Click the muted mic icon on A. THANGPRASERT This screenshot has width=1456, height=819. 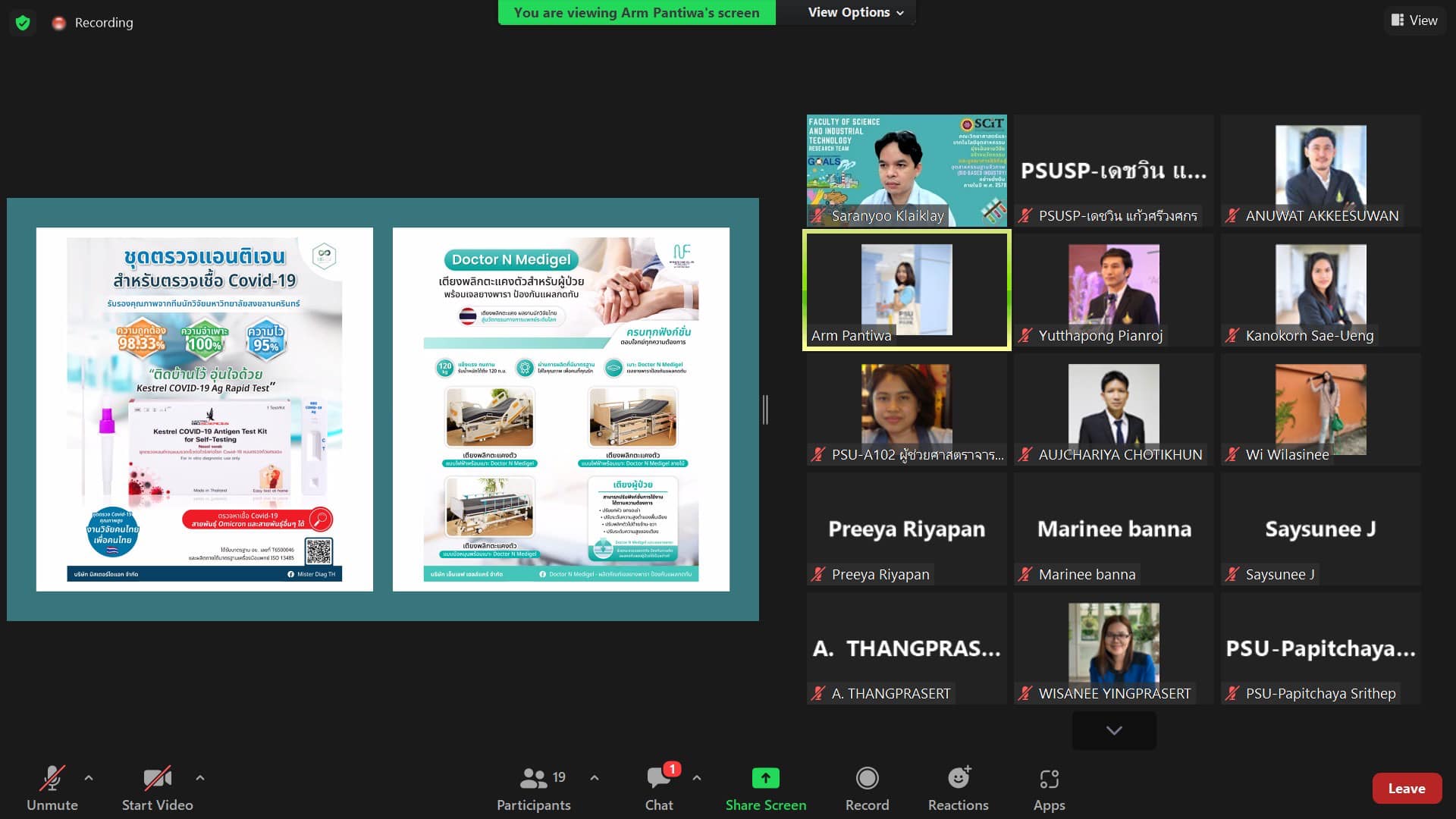click(x=818, y=694)
